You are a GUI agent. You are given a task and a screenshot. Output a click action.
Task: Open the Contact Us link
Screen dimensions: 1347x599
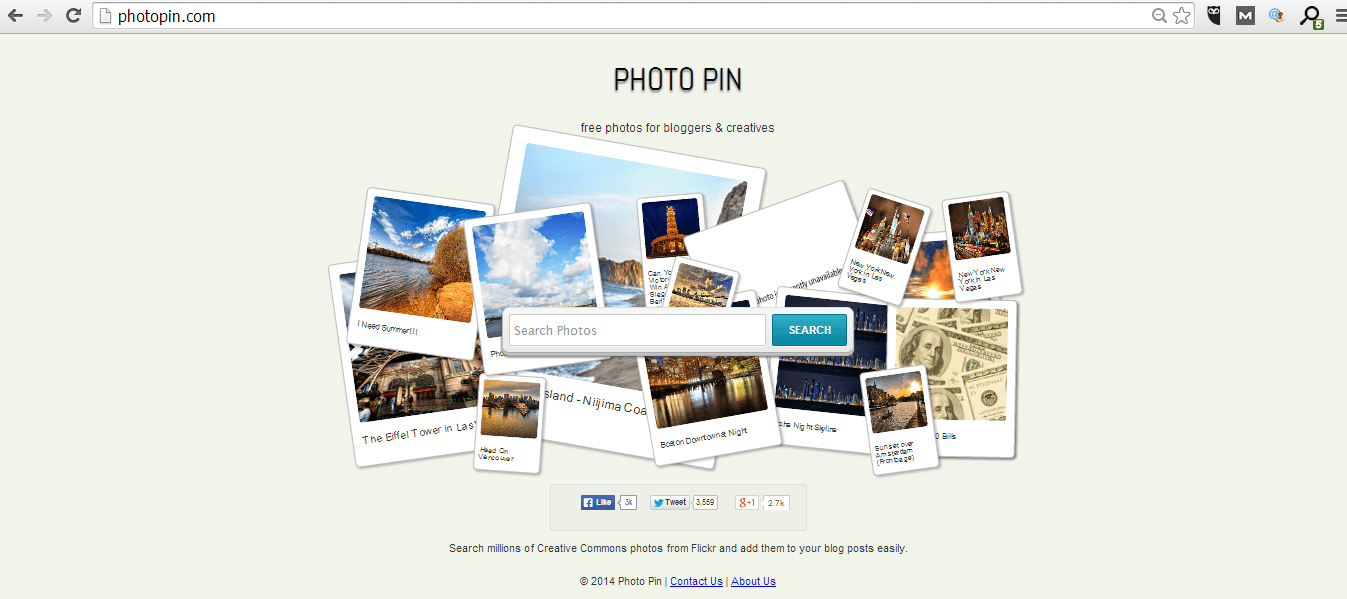click(x=696, y=581)
